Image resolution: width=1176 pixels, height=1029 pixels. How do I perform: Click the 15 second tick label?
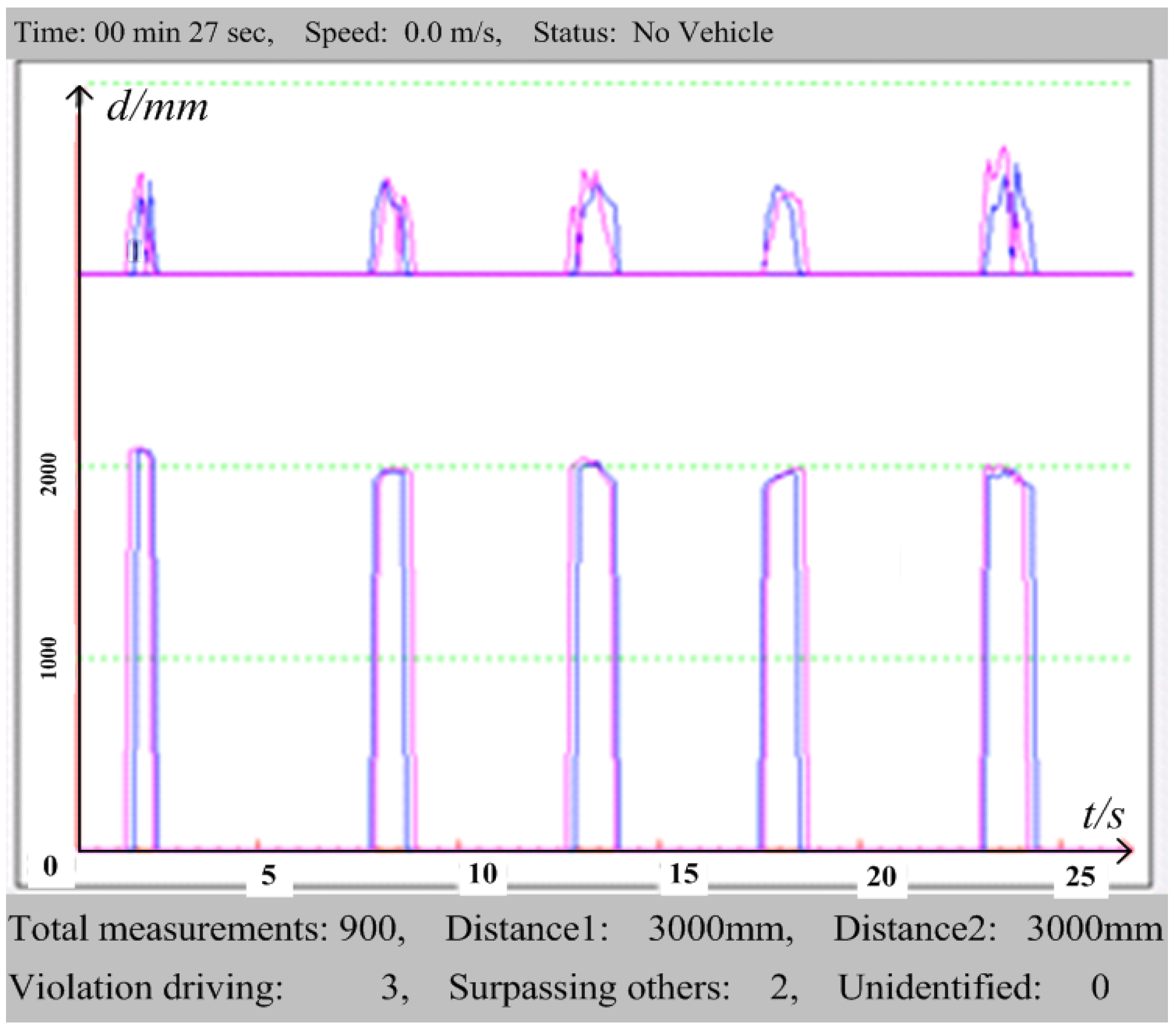[x=684, y=874]
